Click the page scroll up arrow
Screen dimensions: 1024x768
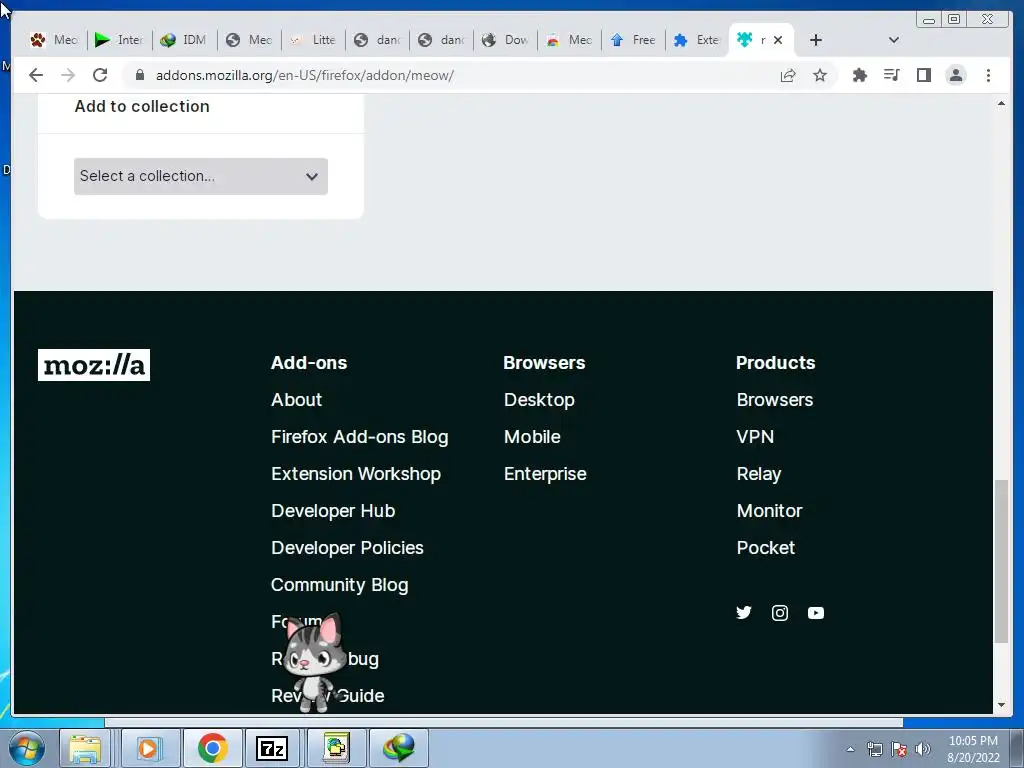1001,104
